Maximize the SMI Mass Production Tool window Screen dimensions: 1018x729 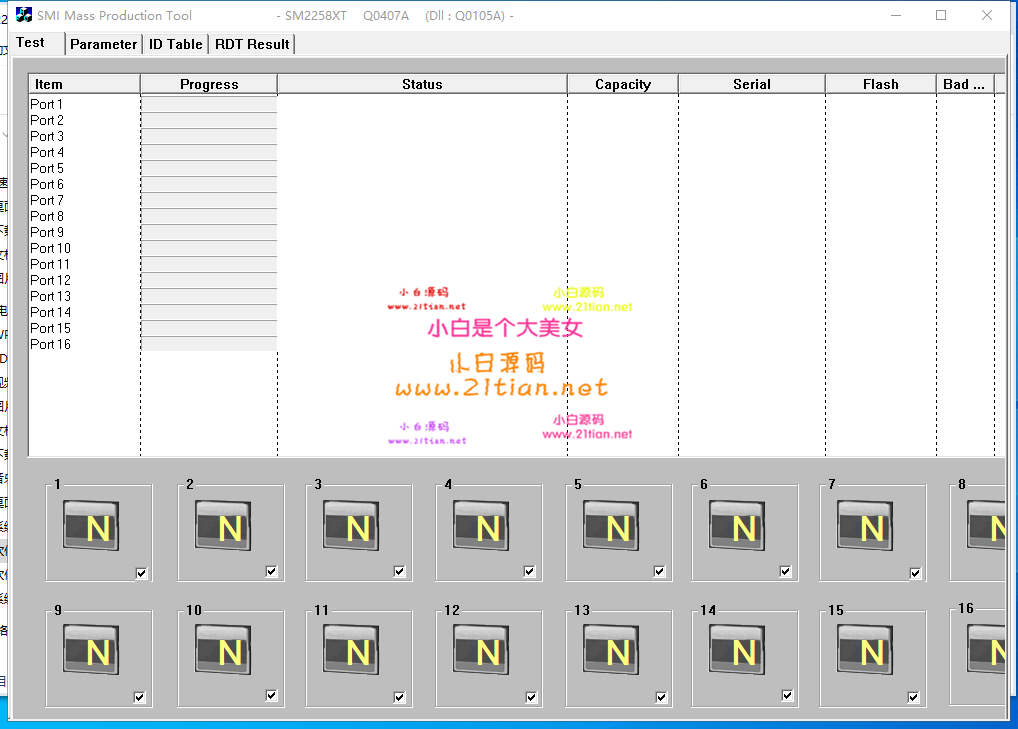[941, 15]
